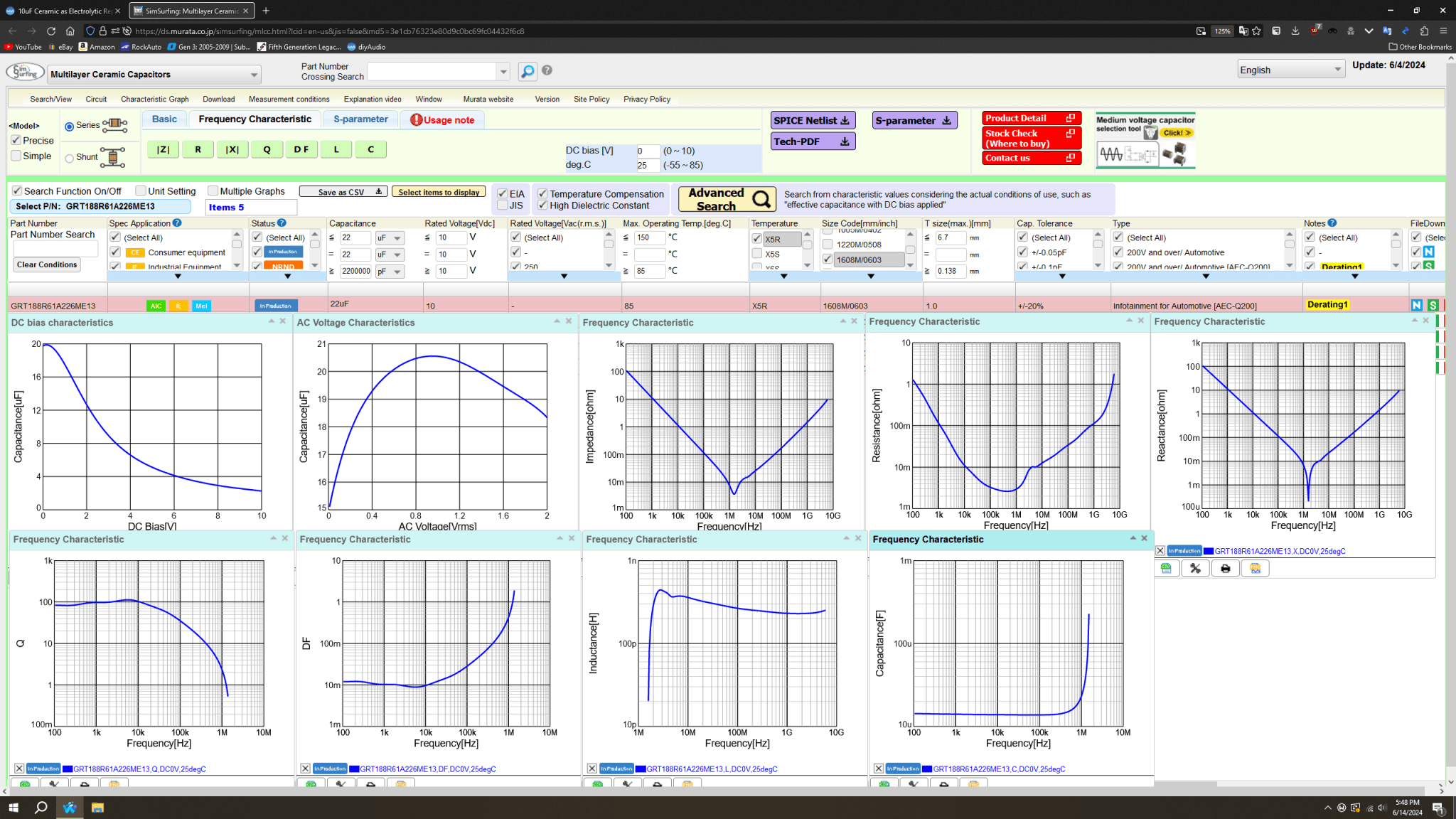Close the AC Voltage Characteristics panel
Viewport: 1456px width, 819px height.
click(569, 321)
